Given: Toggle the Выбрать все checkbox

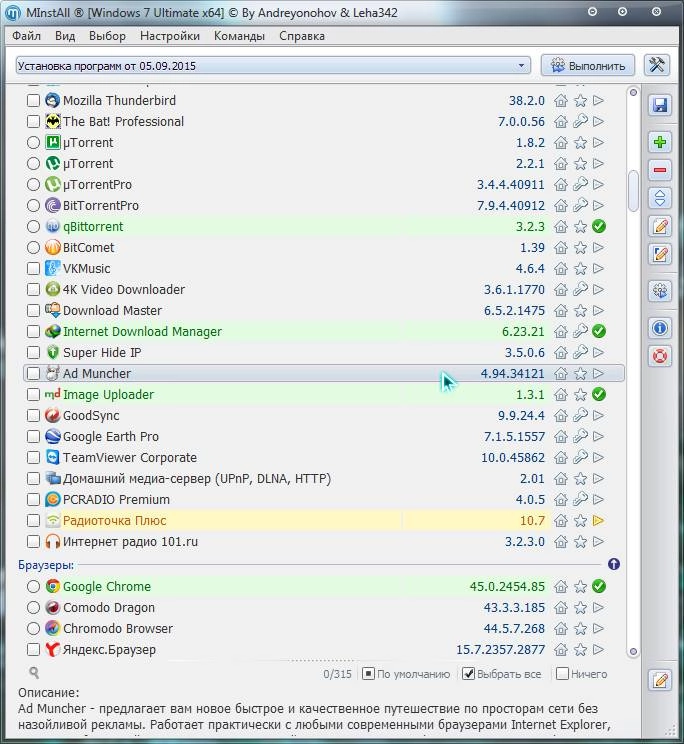Looking at the screenshot, I should click(468, 674).
